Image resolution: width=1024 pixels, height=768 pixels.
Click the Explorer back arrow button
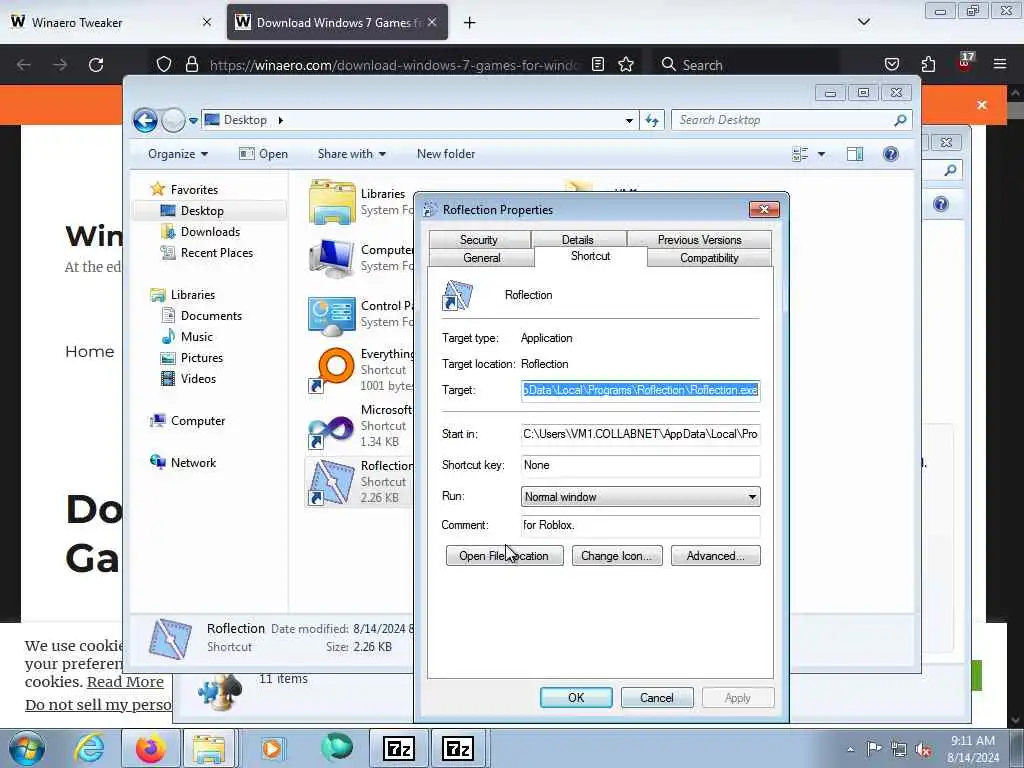coord(146,120)
